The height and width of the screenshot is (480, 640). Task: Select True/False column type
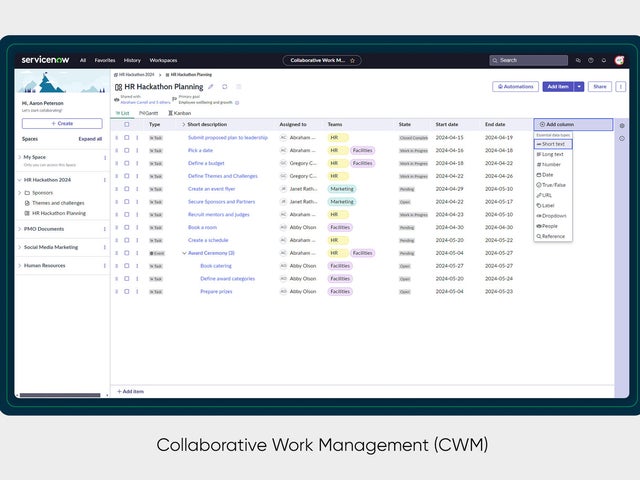pyautogui.click(x=551, y=185)
